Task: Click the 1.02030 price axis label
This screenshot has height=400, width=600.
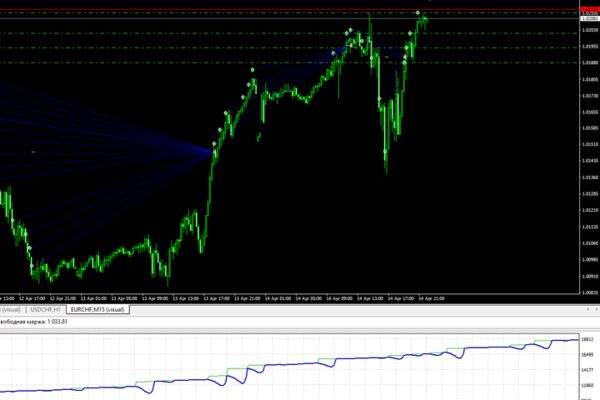Action: coord(590,29)
